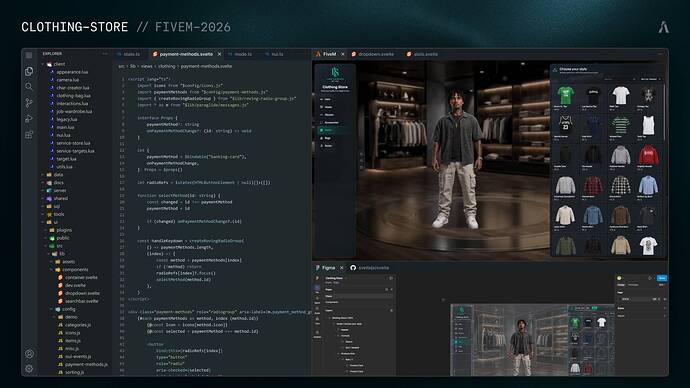Open the Extensions view

coord(29,135)
